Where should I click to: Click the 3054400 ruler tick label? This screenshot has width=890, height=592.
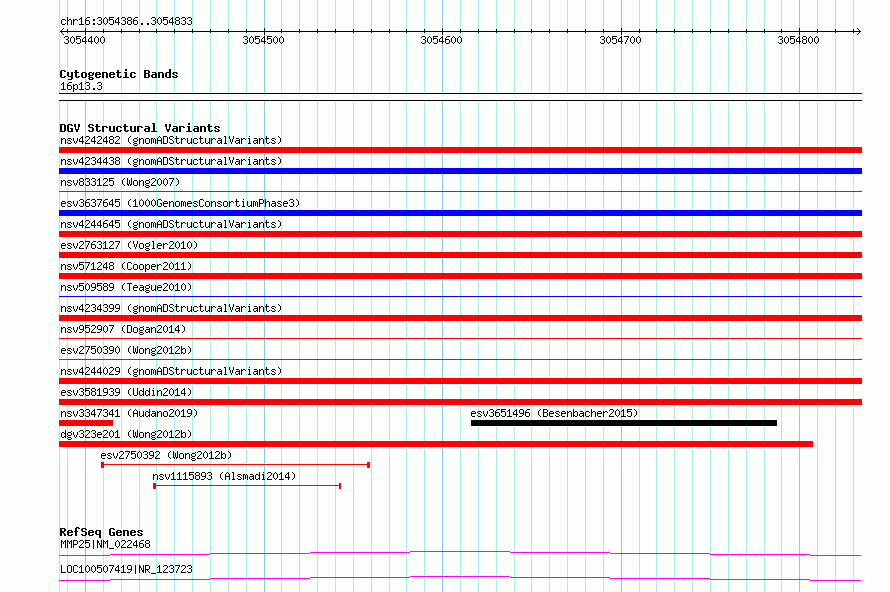point(84,40)
